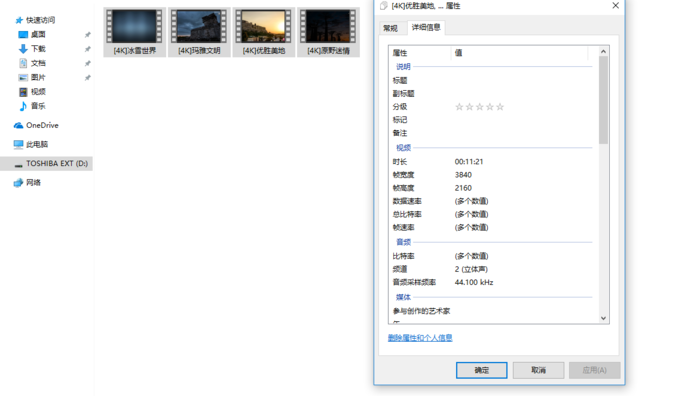Select 此电脑 This PC icon
700x396 pixels.
tap(18, 144)
